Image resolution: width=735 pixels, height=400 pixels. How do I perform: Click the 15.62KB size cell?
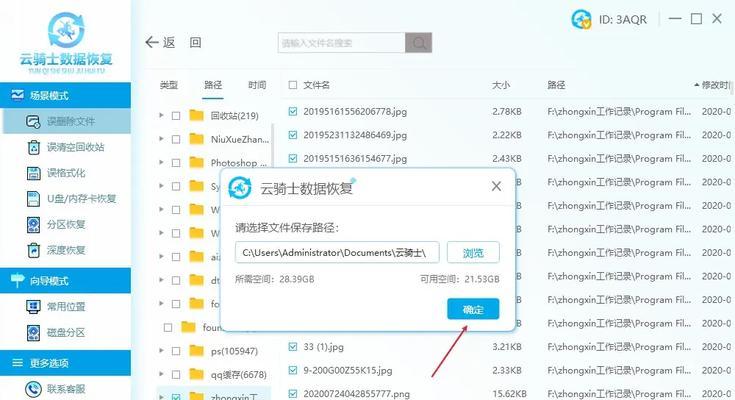click(x=509, y=394)
